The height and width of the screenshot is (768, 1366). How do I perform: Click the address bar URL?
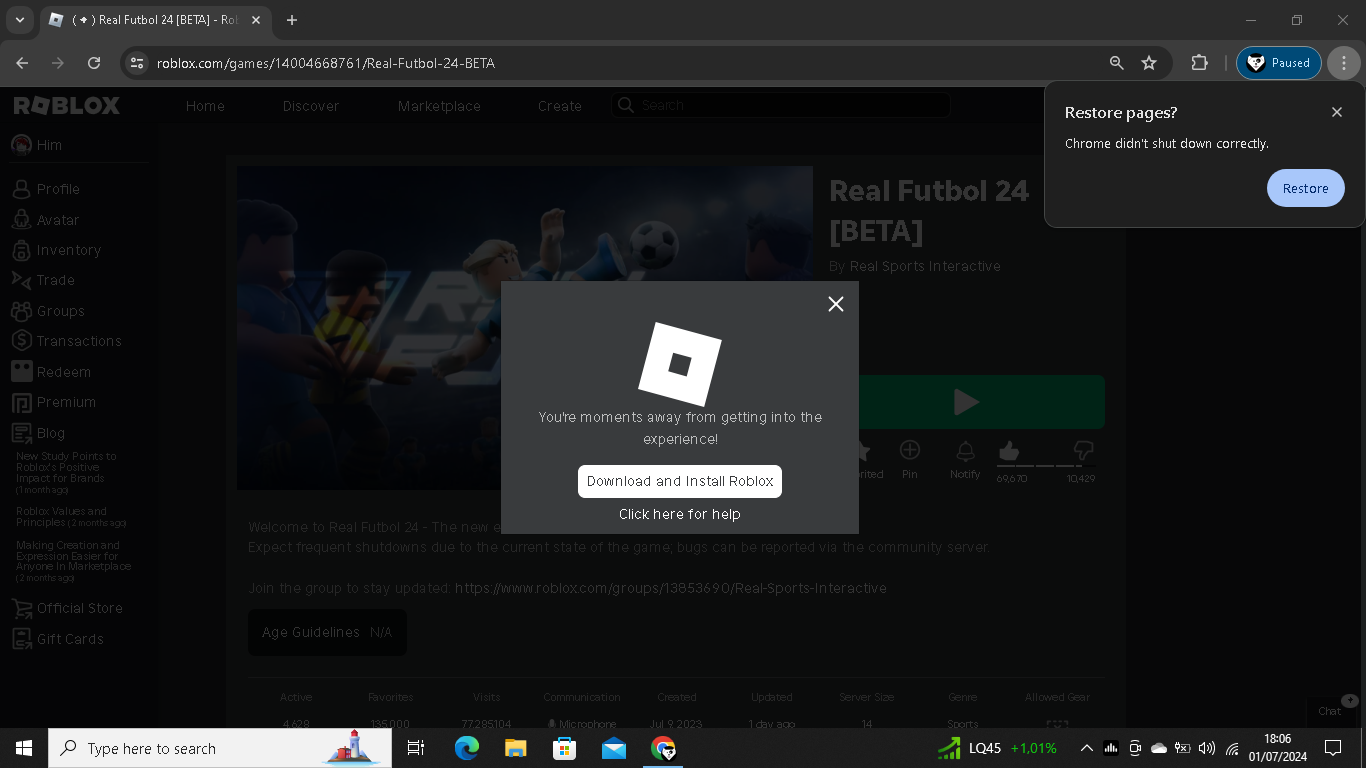point(326,63)
